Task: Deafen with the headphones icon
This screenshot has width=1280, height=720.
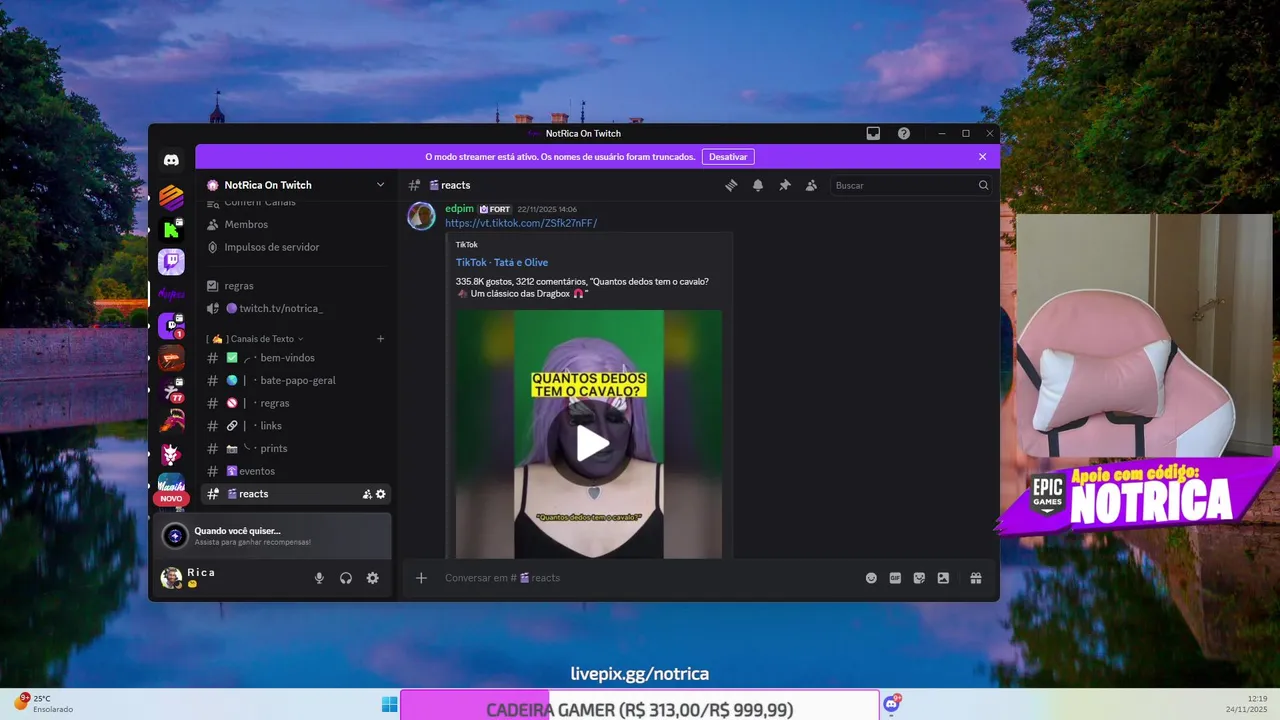Action: (x=346, y=578)
